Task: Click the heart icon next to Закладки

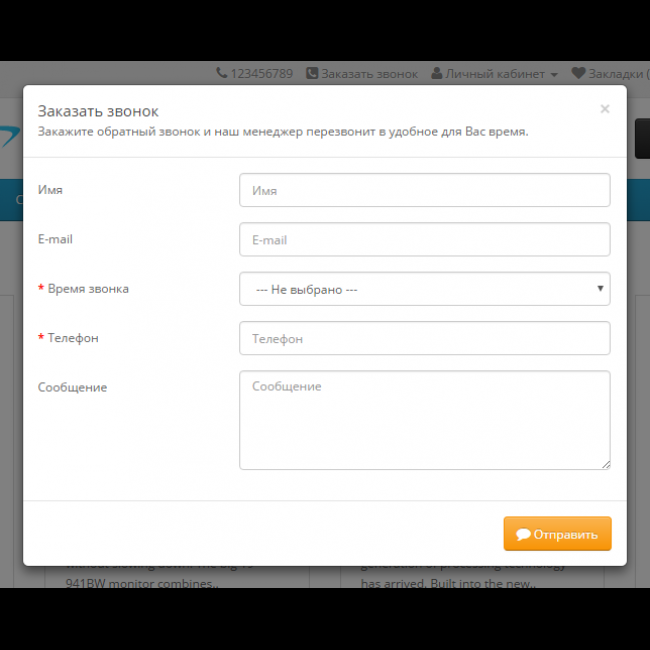Action: click(578, 74)
